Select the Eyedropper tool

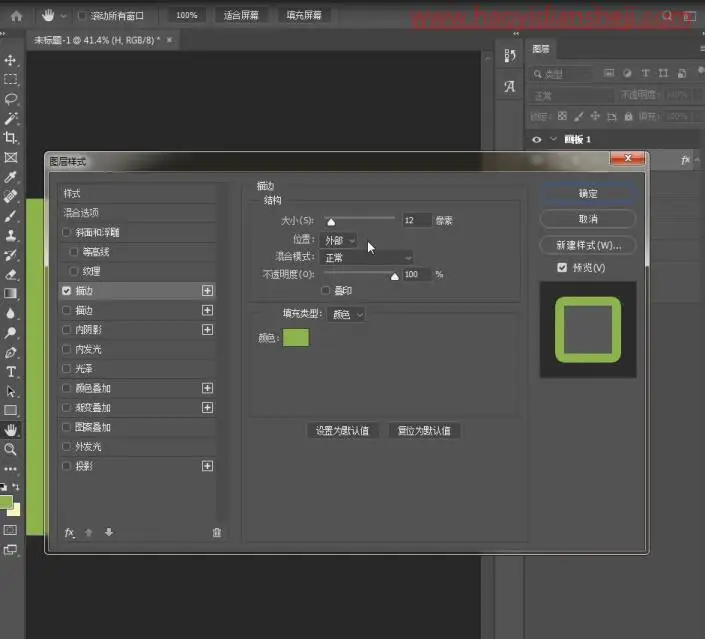tap(10, 177)
